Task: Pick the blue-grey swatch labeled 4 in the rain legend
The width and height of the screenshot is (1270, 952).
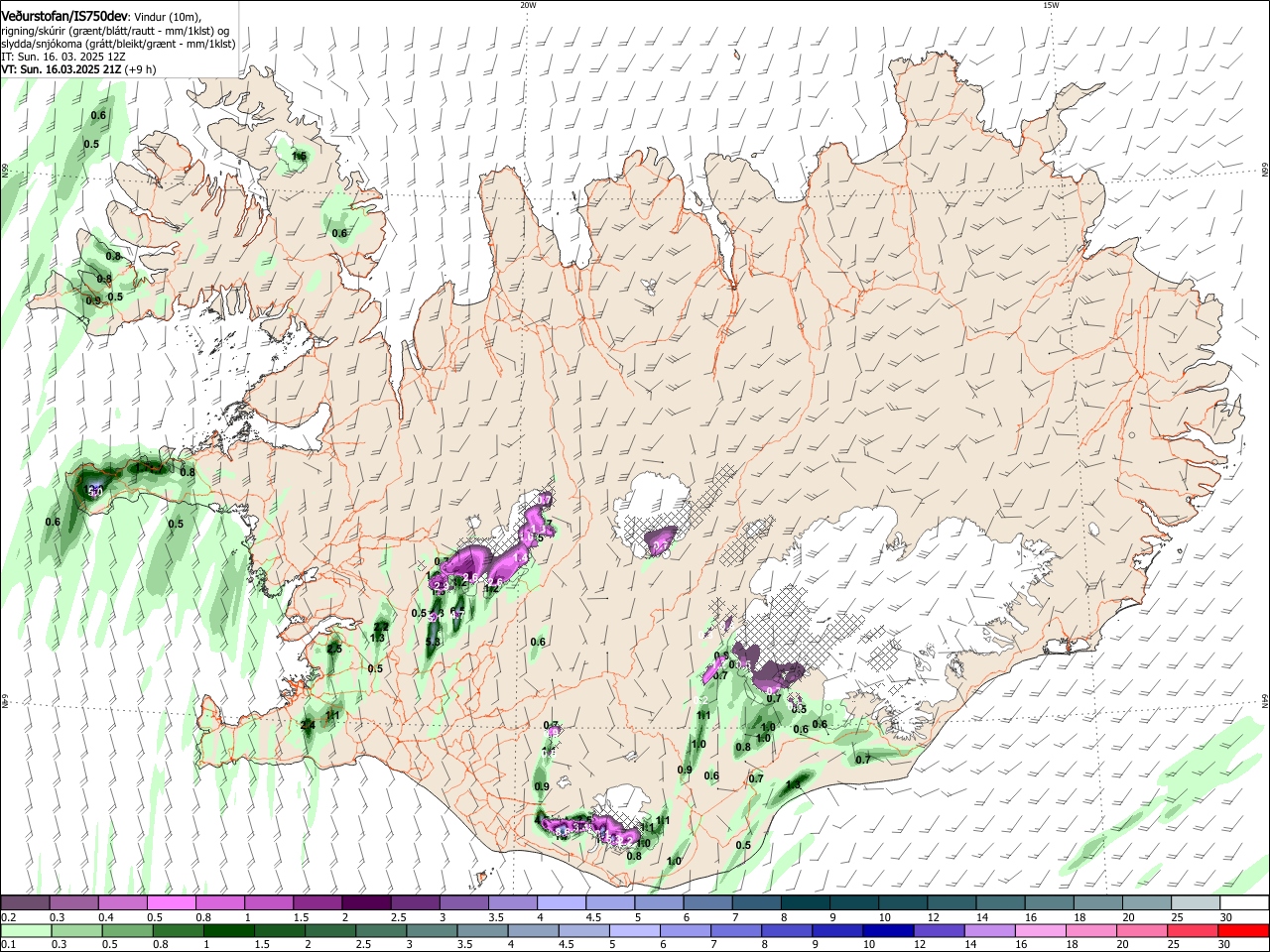Action: [532, 930]
